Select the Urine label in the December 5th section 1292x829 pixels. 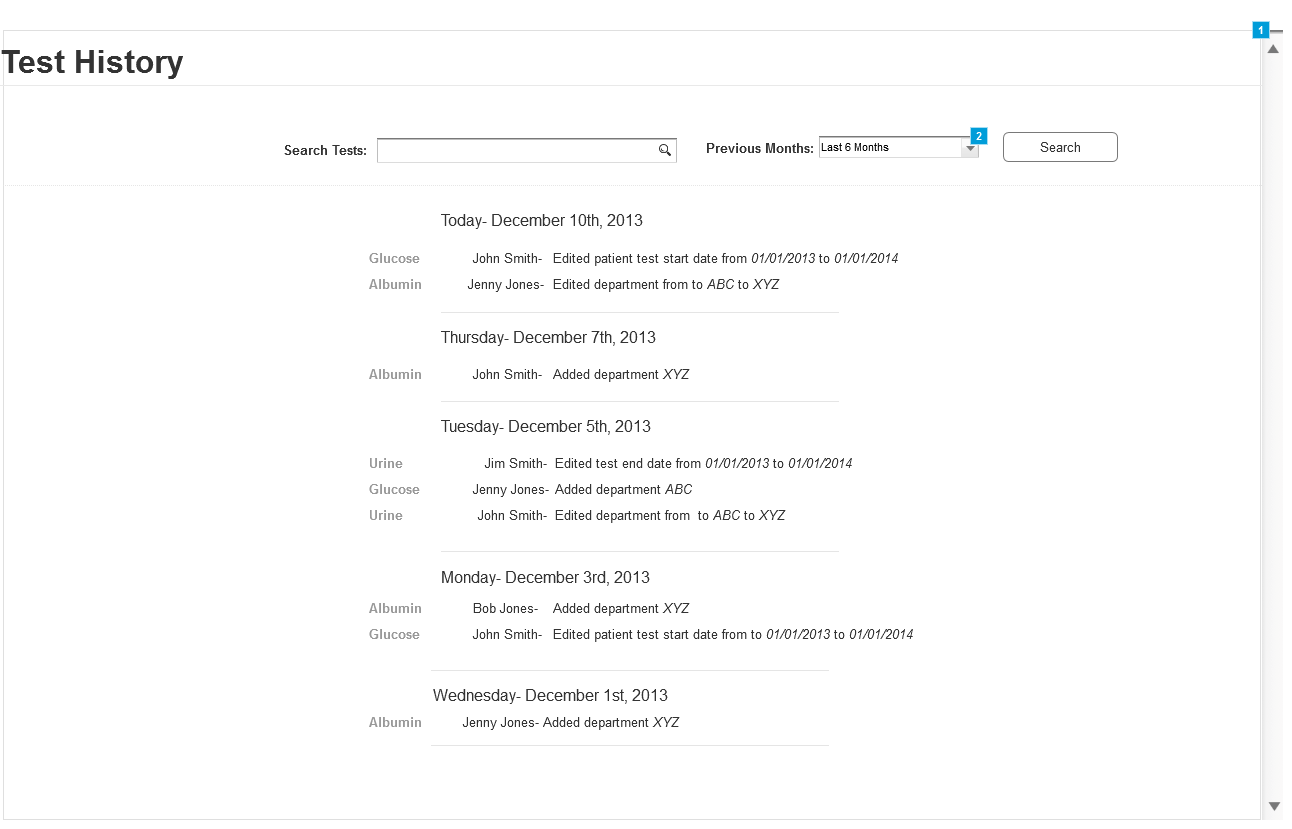click(x=385, y=463)
